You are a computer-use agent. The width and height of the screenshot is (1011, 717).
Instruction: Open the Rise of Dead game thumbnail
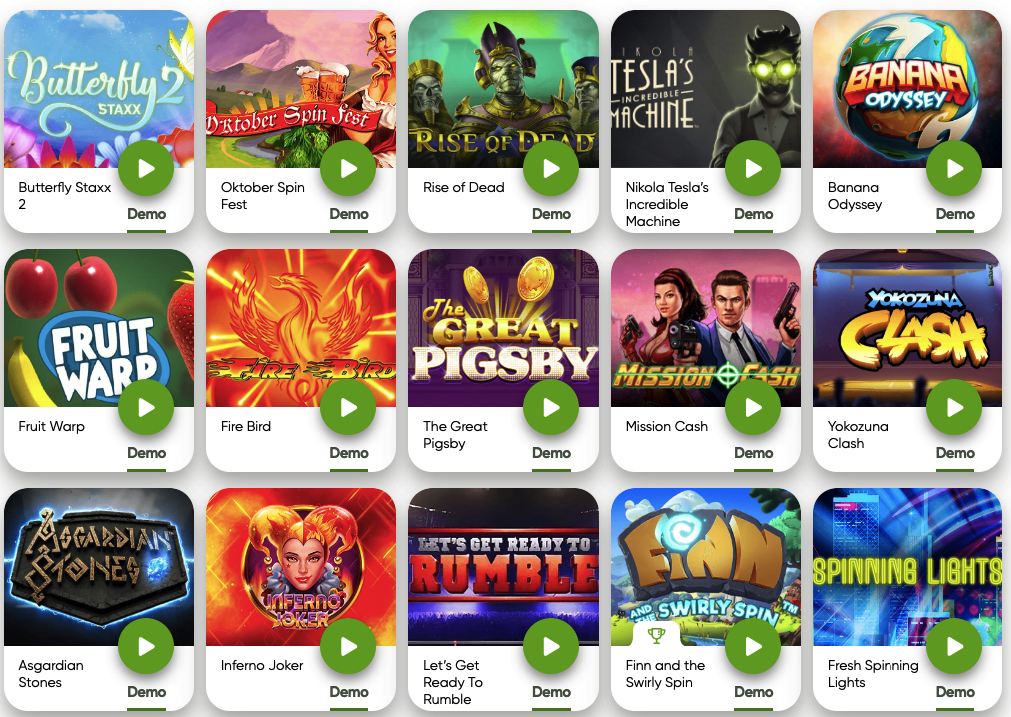tap(504, 89)
